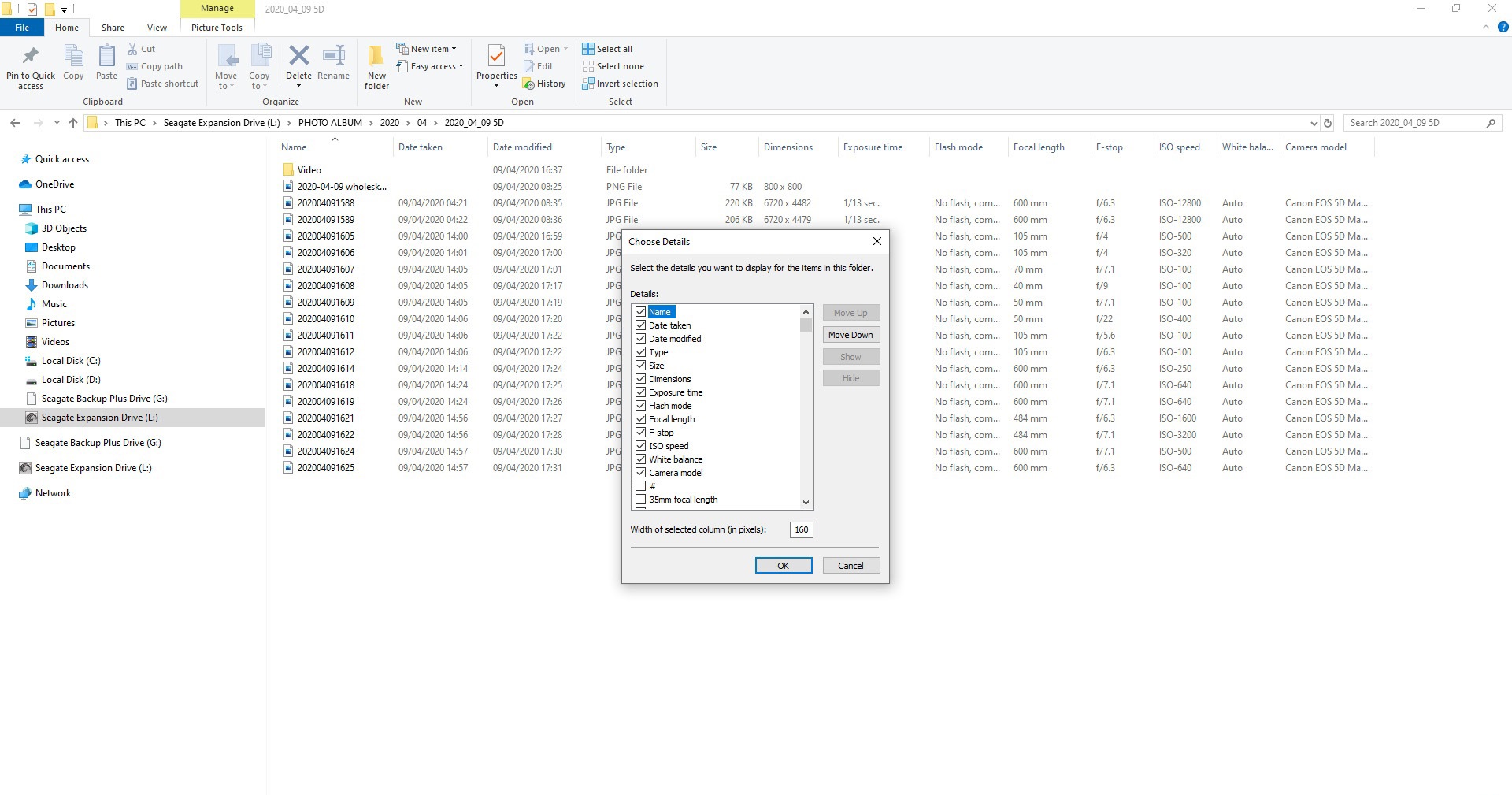Check the 35mm focal length checkbox
Screen dimensions: 1512x795
[x=640, y=500]
